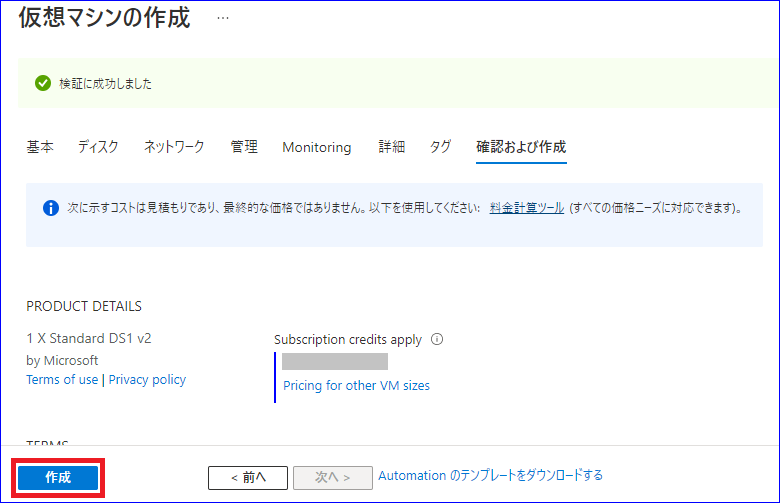Open the 料金計算ツール pricing calculator link
780x503 pixels.
pyautogui.click(x=527, y=208)
